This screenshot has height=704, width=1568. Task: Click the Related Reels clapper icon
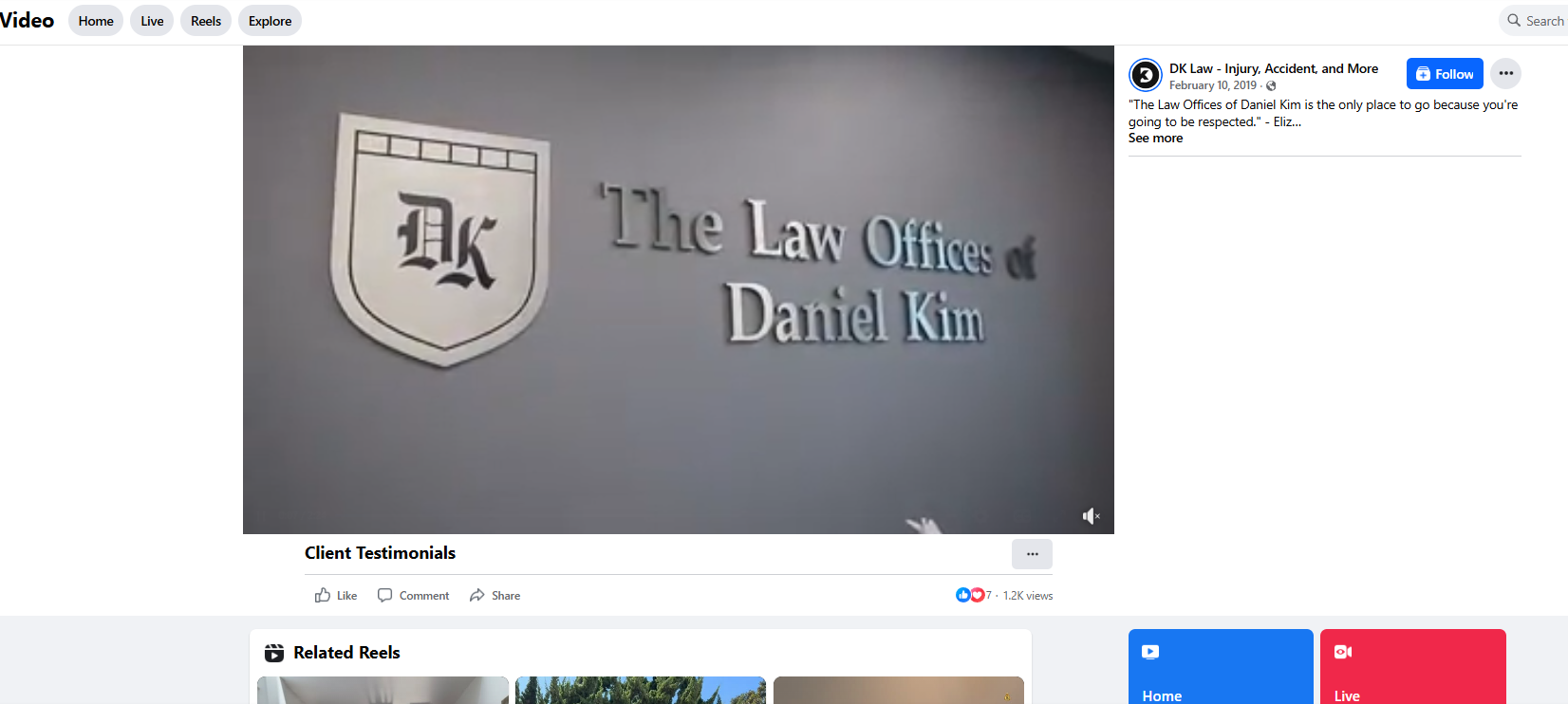[274, 653]
